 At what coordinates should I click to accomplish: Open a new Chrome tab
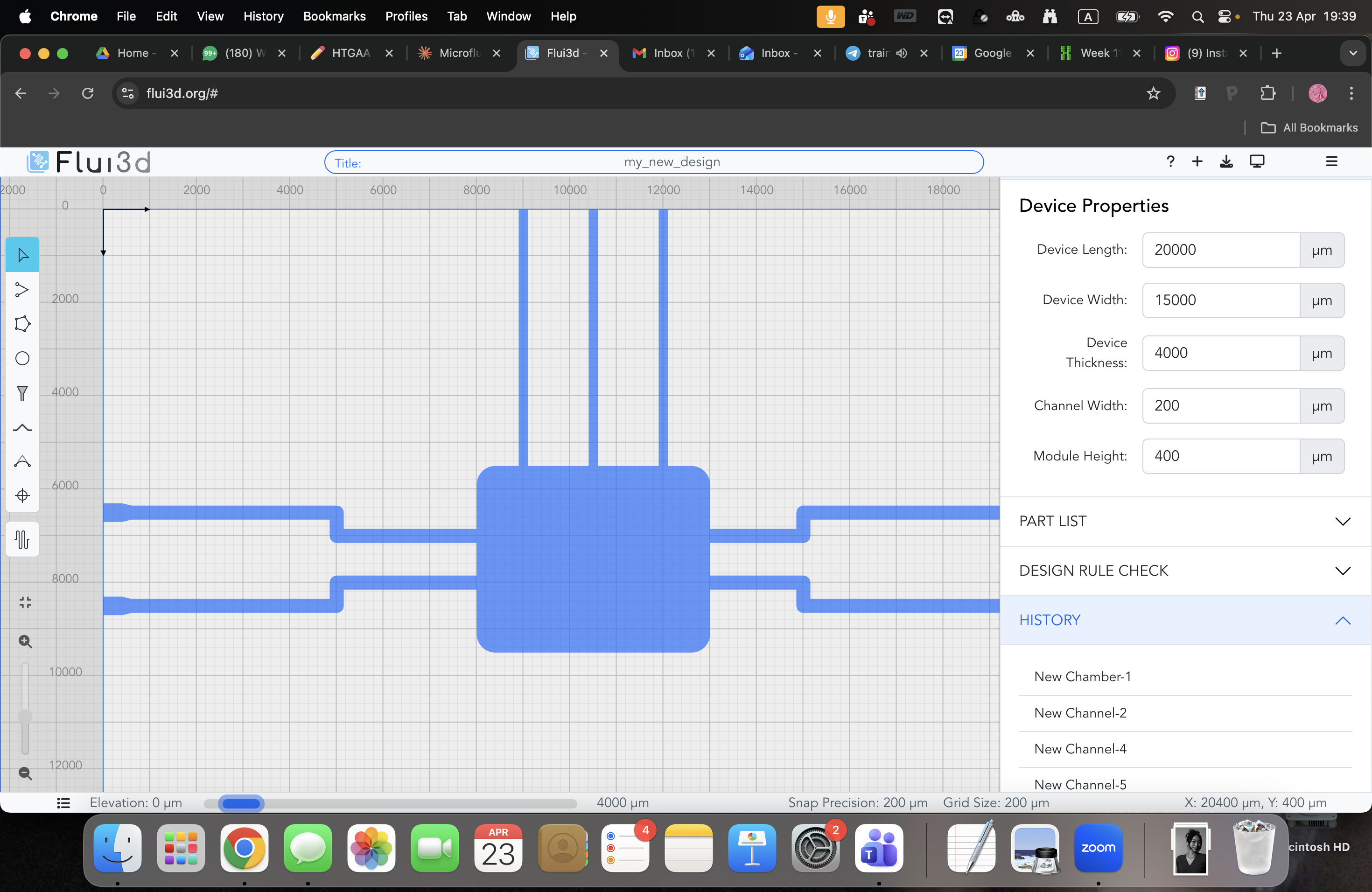(x=1276, y=53)
